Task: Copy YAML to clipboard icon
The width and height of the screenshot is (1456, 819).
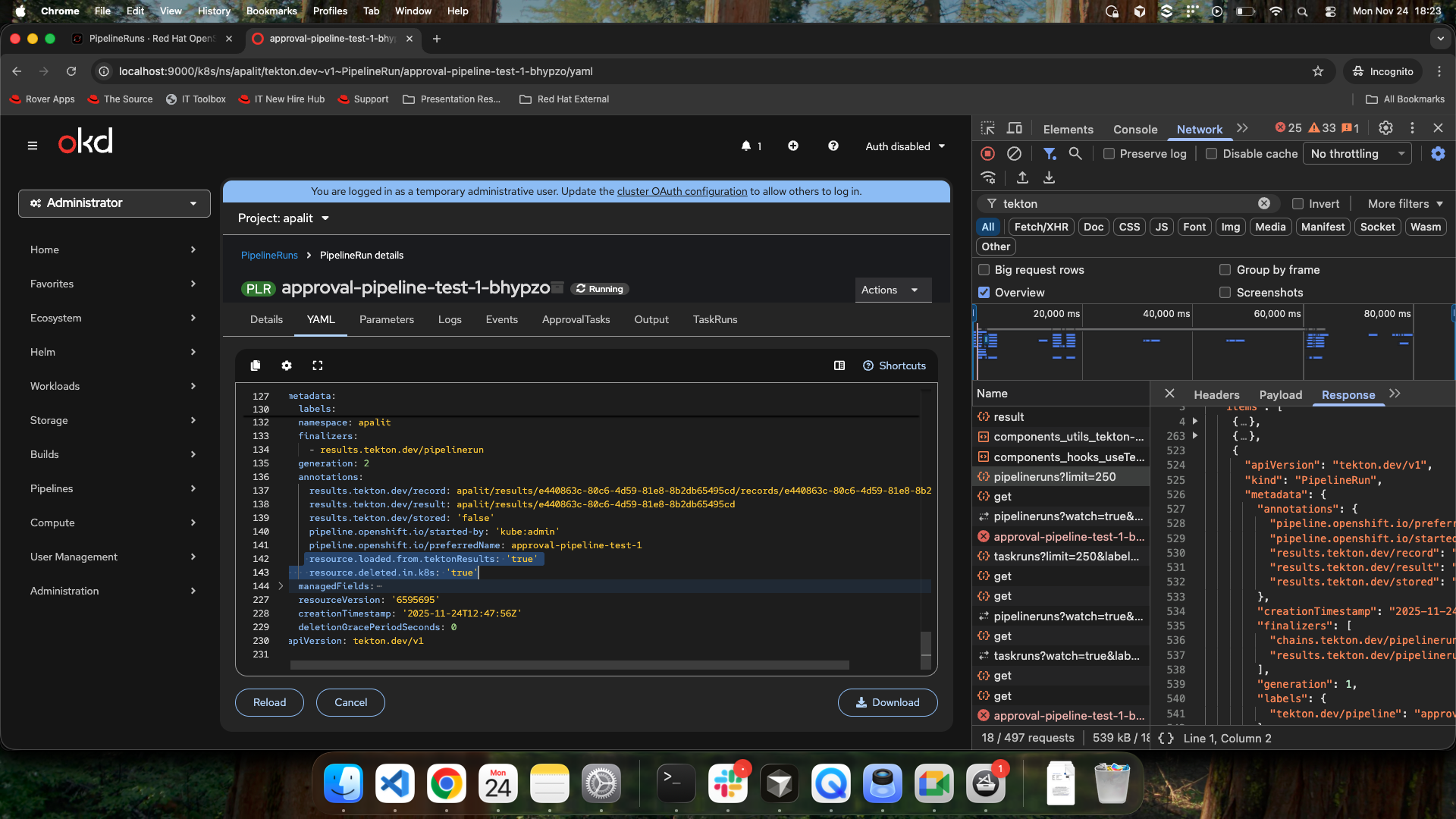Action: point(256,366)
